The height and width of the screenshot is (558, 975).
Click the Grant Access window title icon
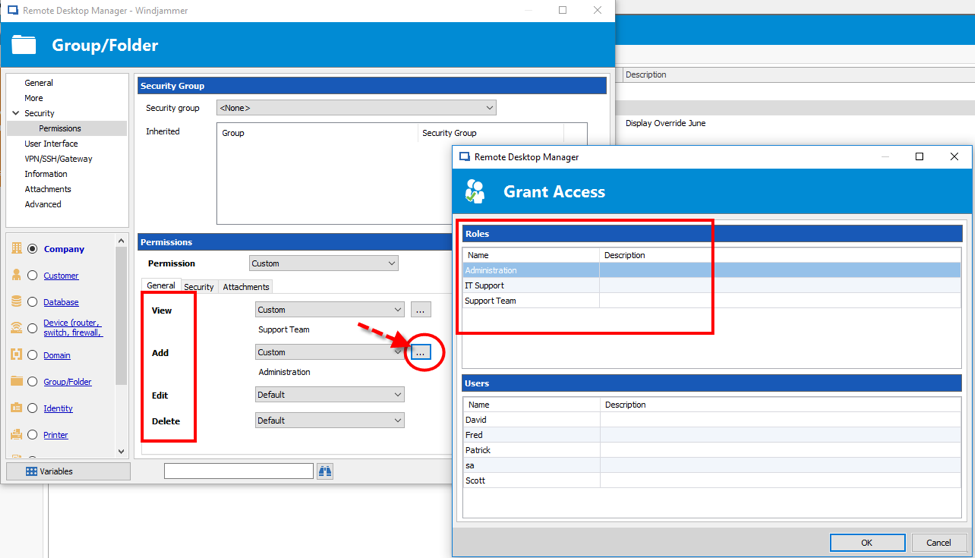click(x=464, y=157)
